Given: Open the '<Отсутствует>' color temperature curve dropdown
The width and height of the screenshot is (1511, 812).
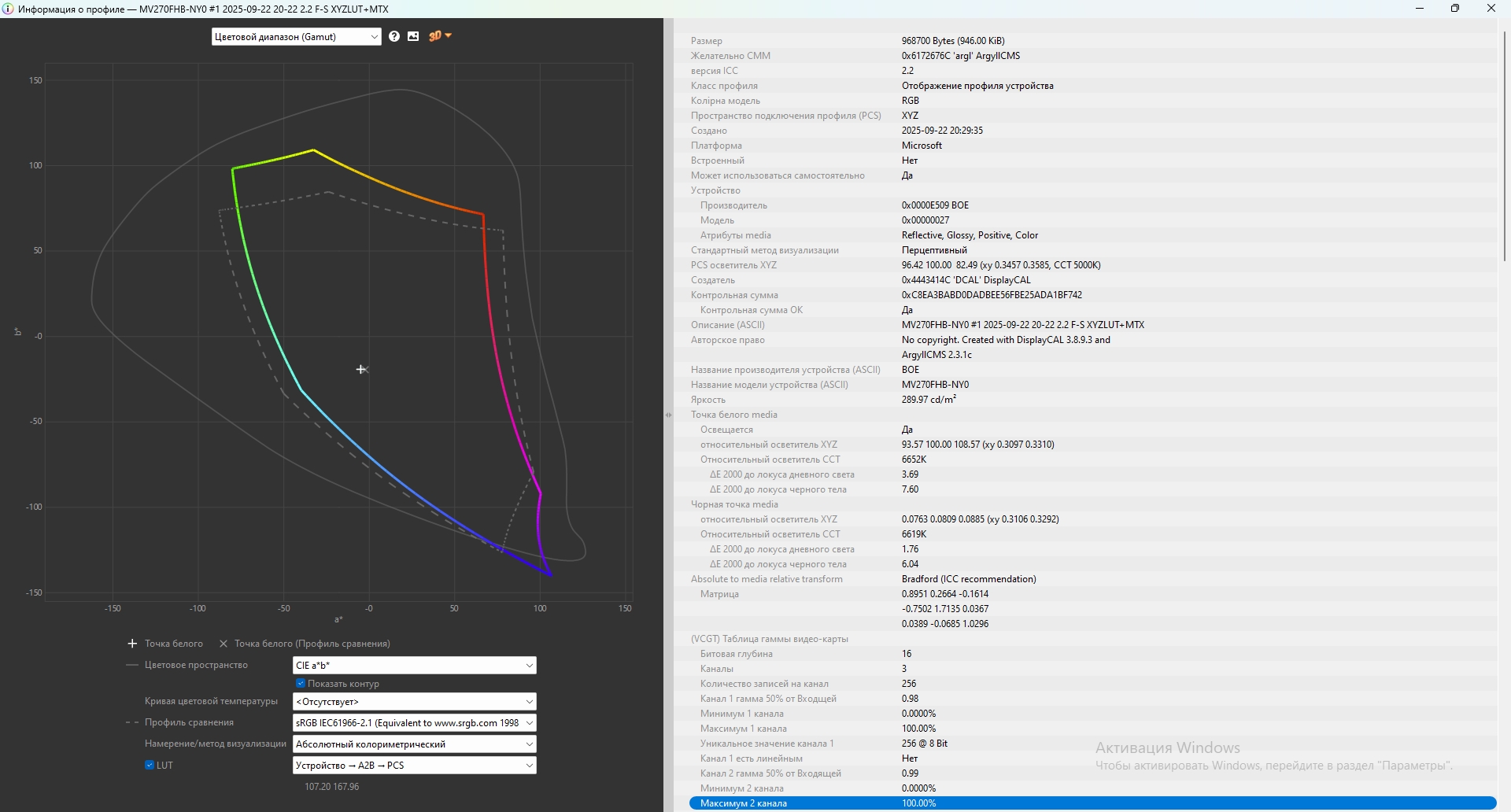Looking at the screenshot, I should tap(414, 702).
